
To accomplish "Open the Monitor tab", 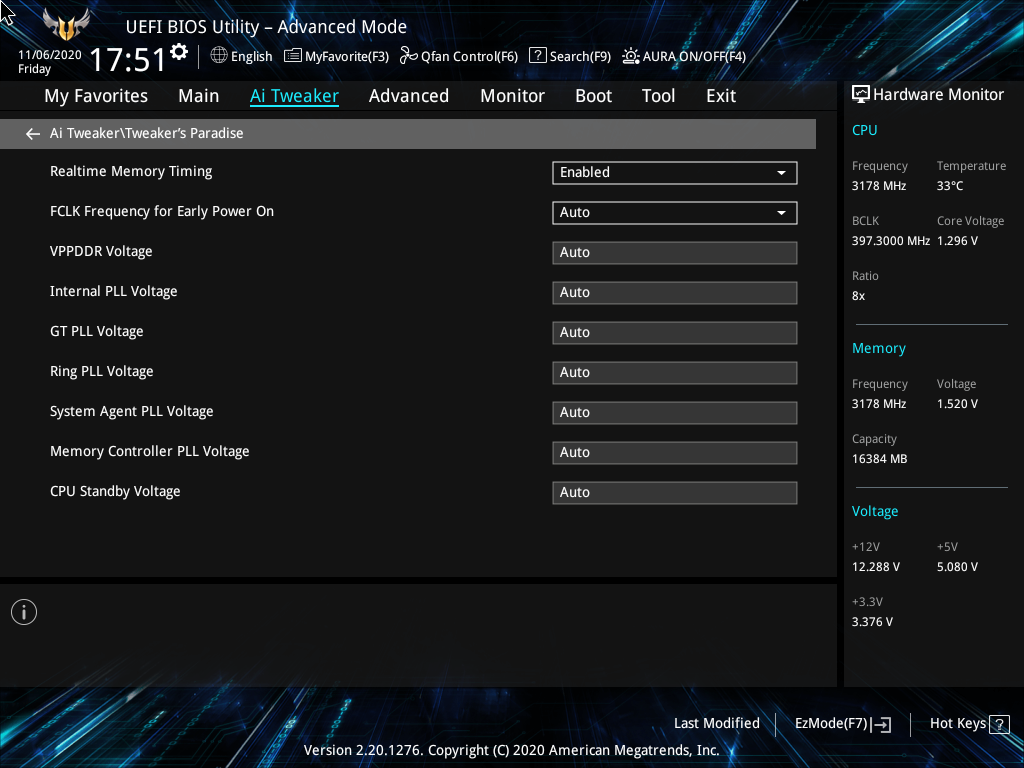I will click(x=513, y=96).
